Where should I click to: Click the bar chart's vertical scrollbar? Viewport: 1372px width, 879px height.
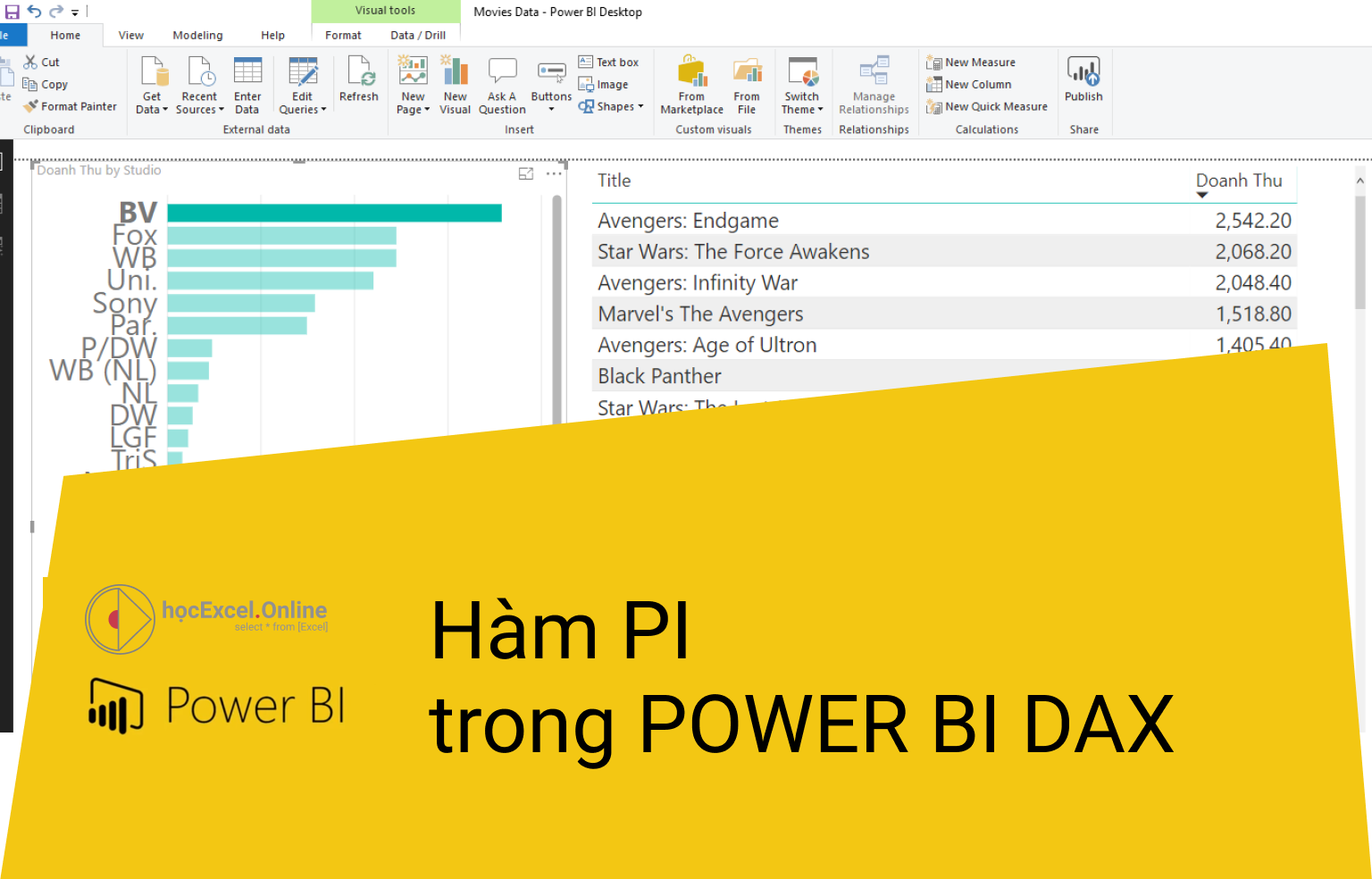click(x=557, y=308)
